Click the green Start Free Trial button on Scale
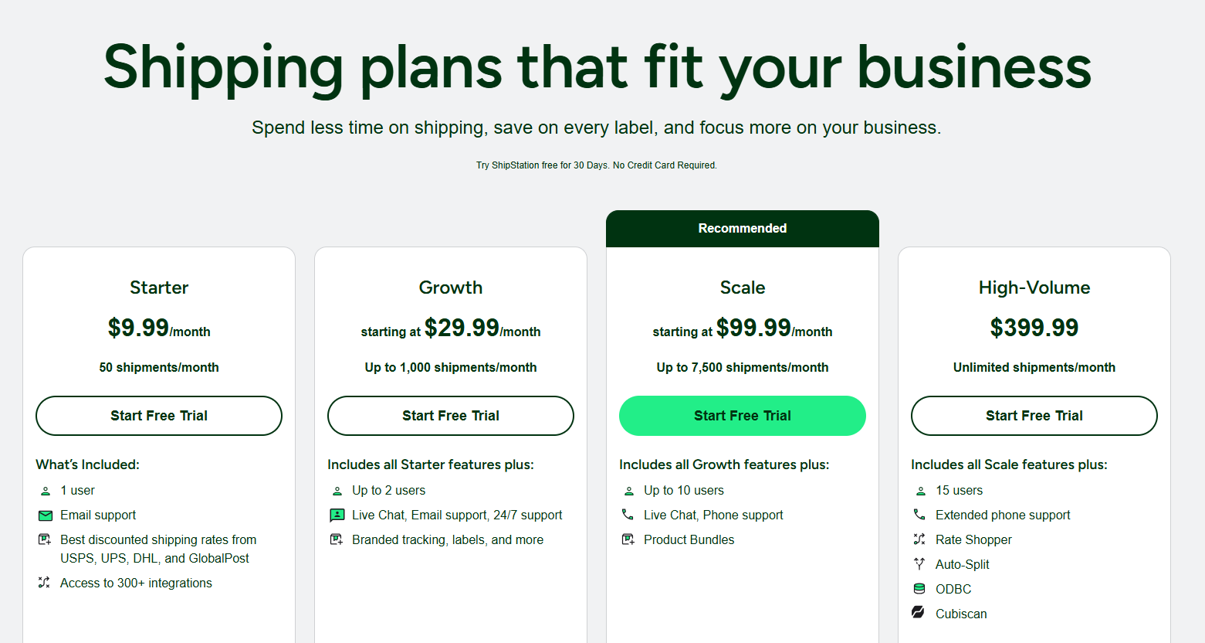Screen dimensions: 1205x643 (x=742, y=416)
